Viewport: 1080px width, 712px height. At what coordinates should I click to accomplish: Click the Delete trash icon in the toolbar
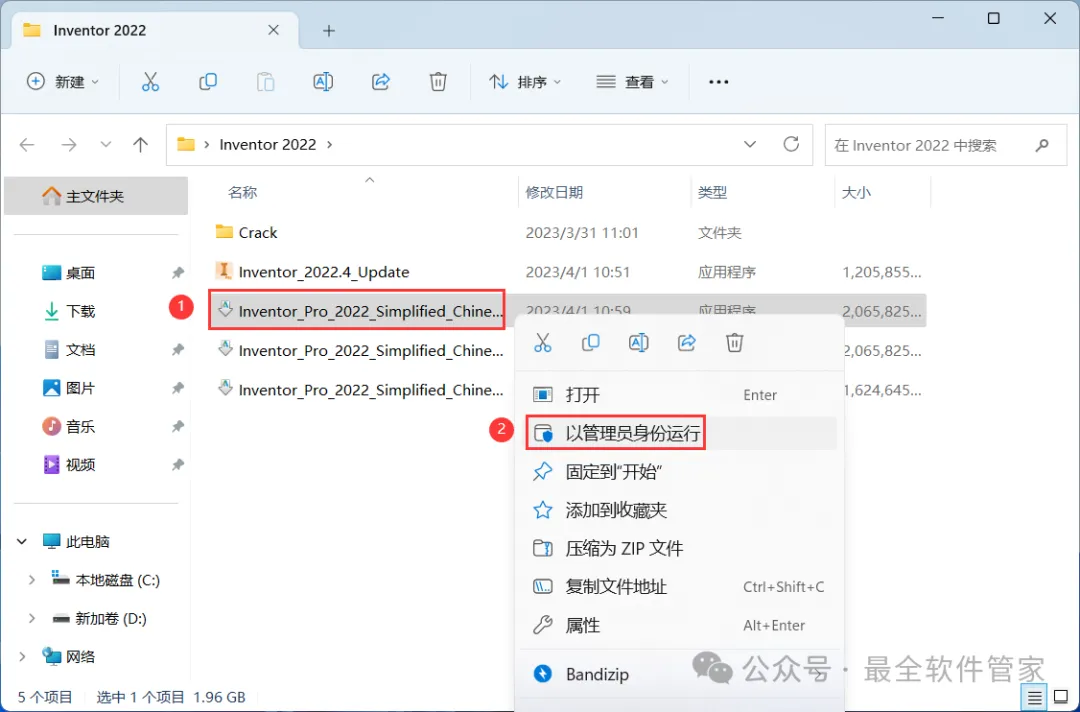[438, 82]
